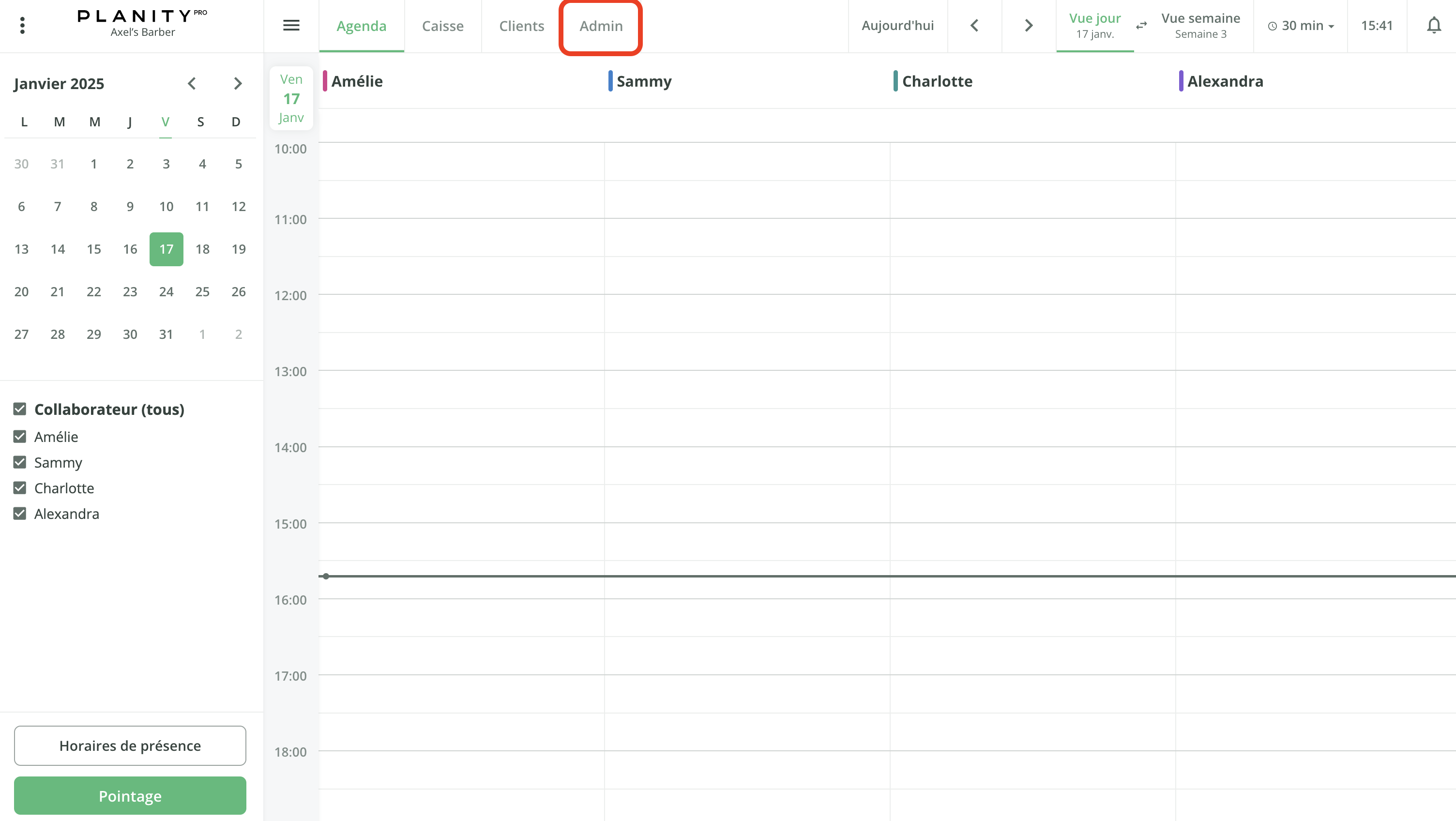
Task: Select January 24 in the mini calendar
Action: click(x=166, y=292)
